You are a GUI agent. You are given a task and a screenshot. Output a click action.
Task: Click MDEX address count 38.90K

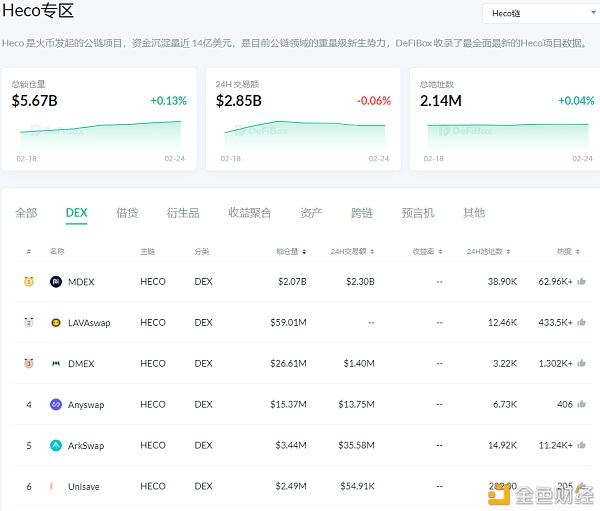coord(502,282)
